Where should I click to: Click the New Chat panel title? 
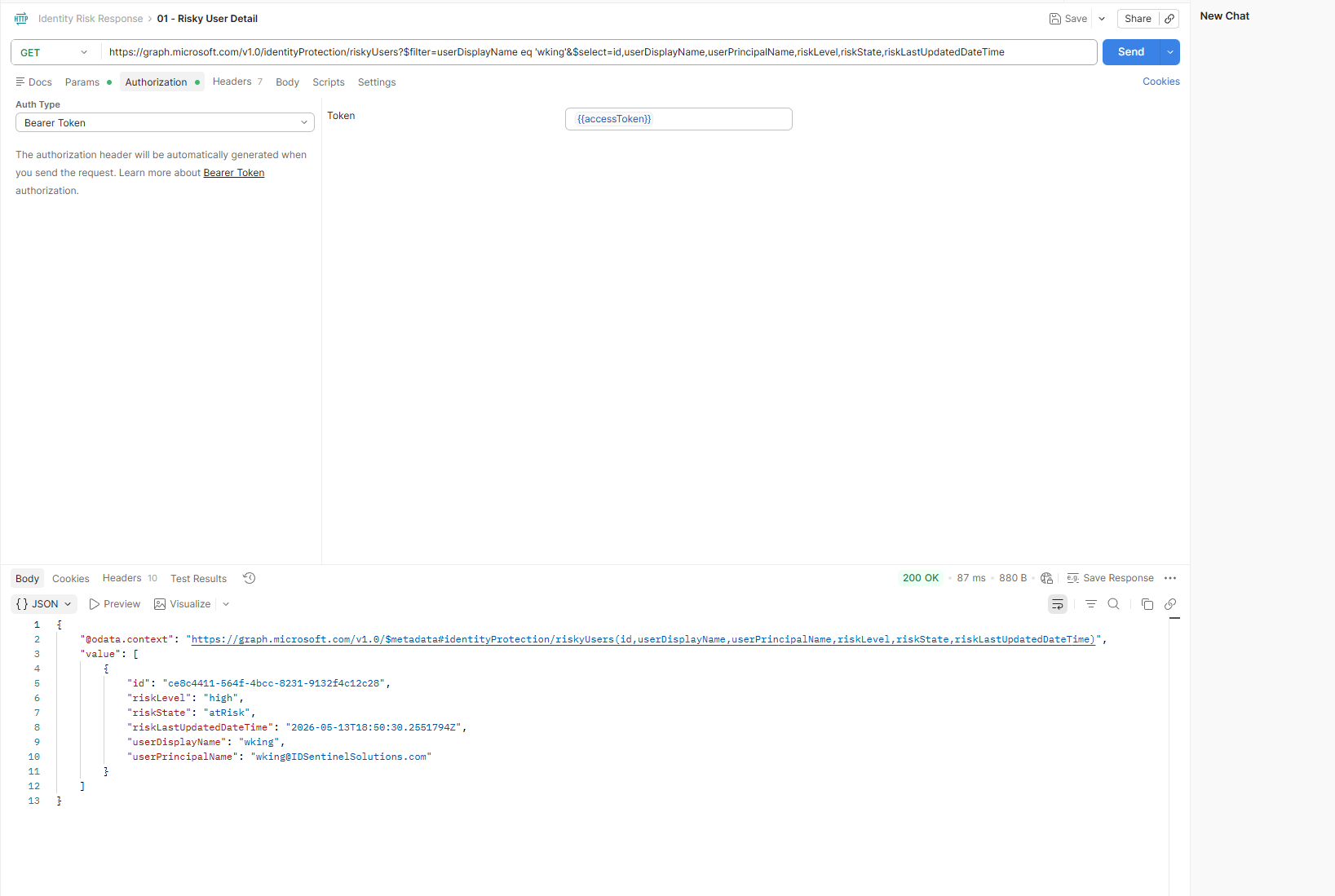(1224, 16)
